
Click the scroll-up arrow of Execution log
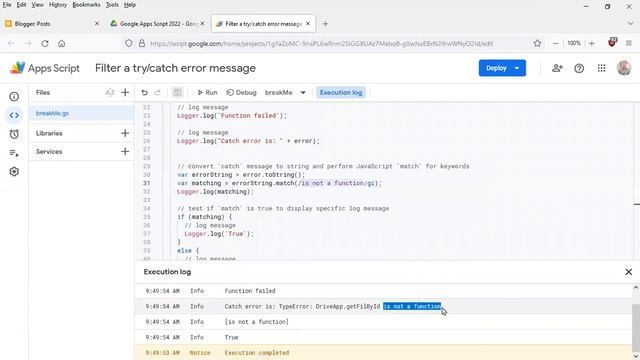pyautogui.click(x=636, y=288)
